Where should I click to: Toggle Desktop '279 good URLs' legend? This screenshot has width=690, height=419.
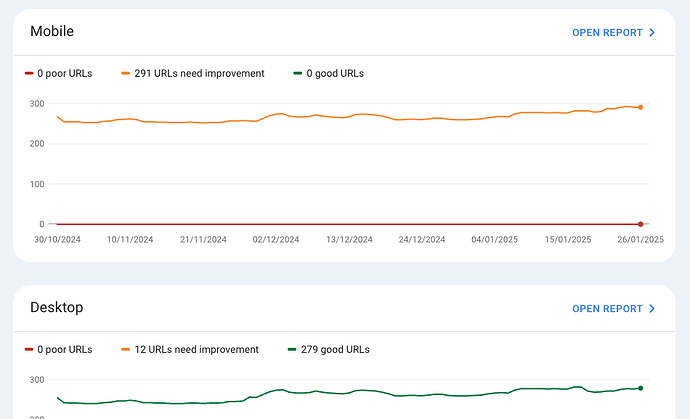329,349
